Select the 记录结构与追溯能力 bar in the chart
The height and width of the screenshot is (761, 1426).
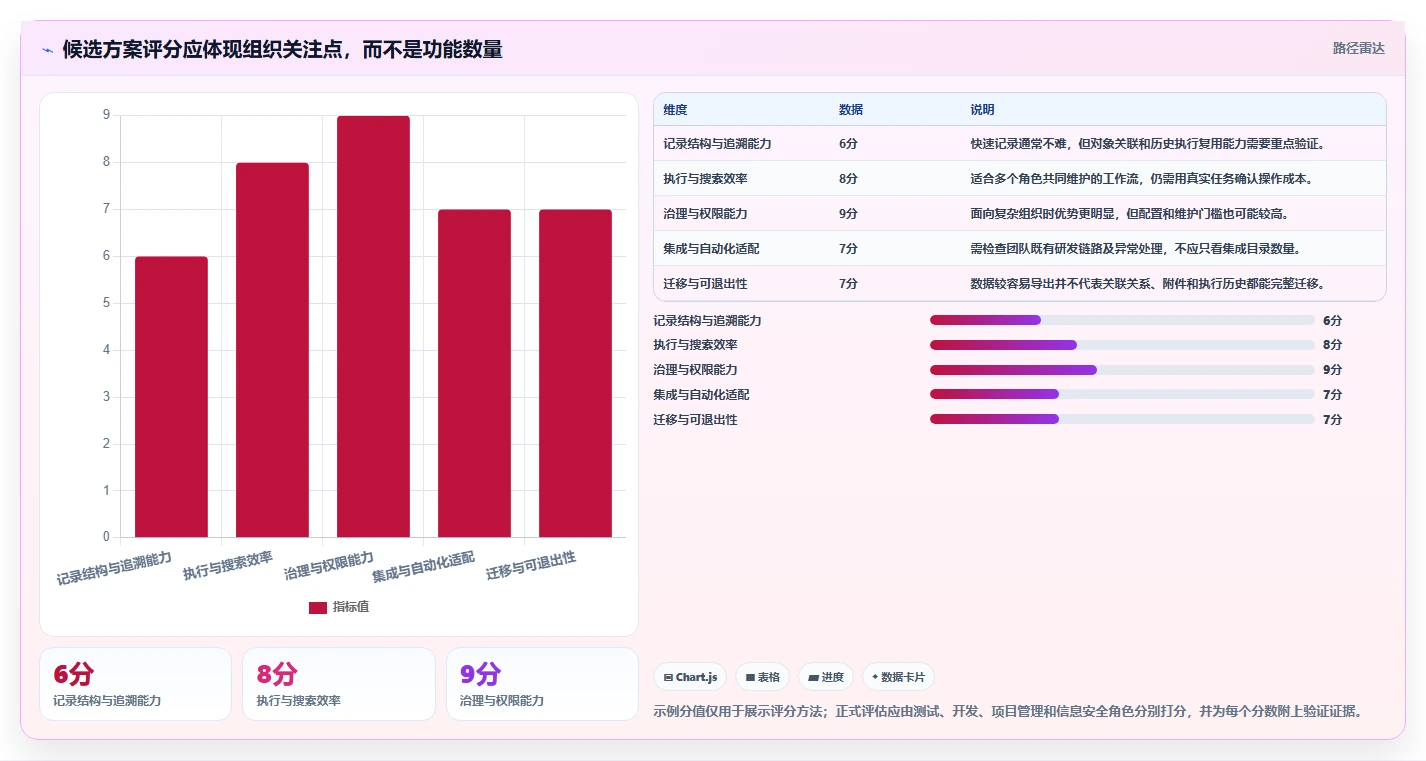171,397
